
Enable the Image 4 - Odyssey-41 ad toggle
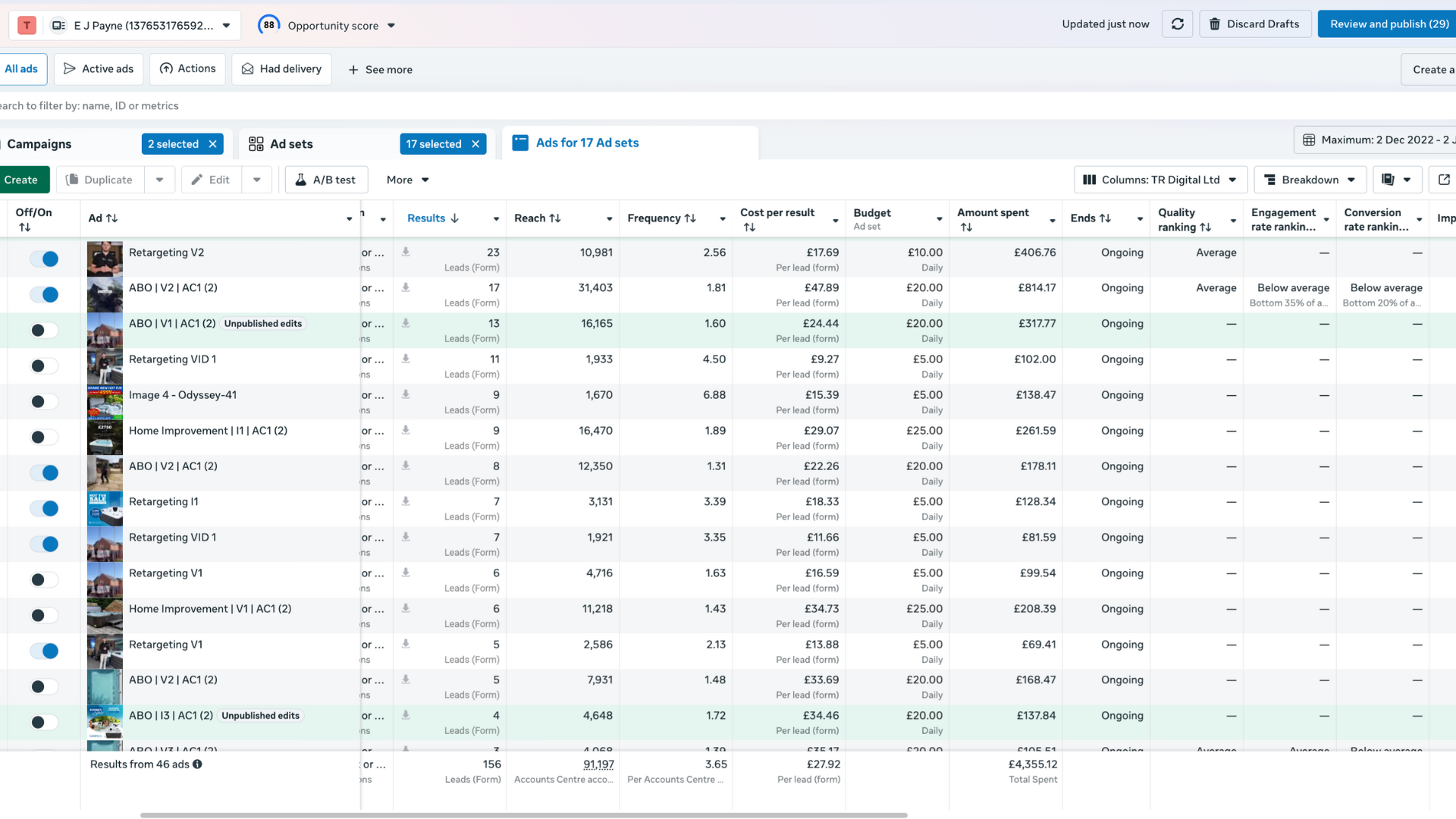click(44, 402)
